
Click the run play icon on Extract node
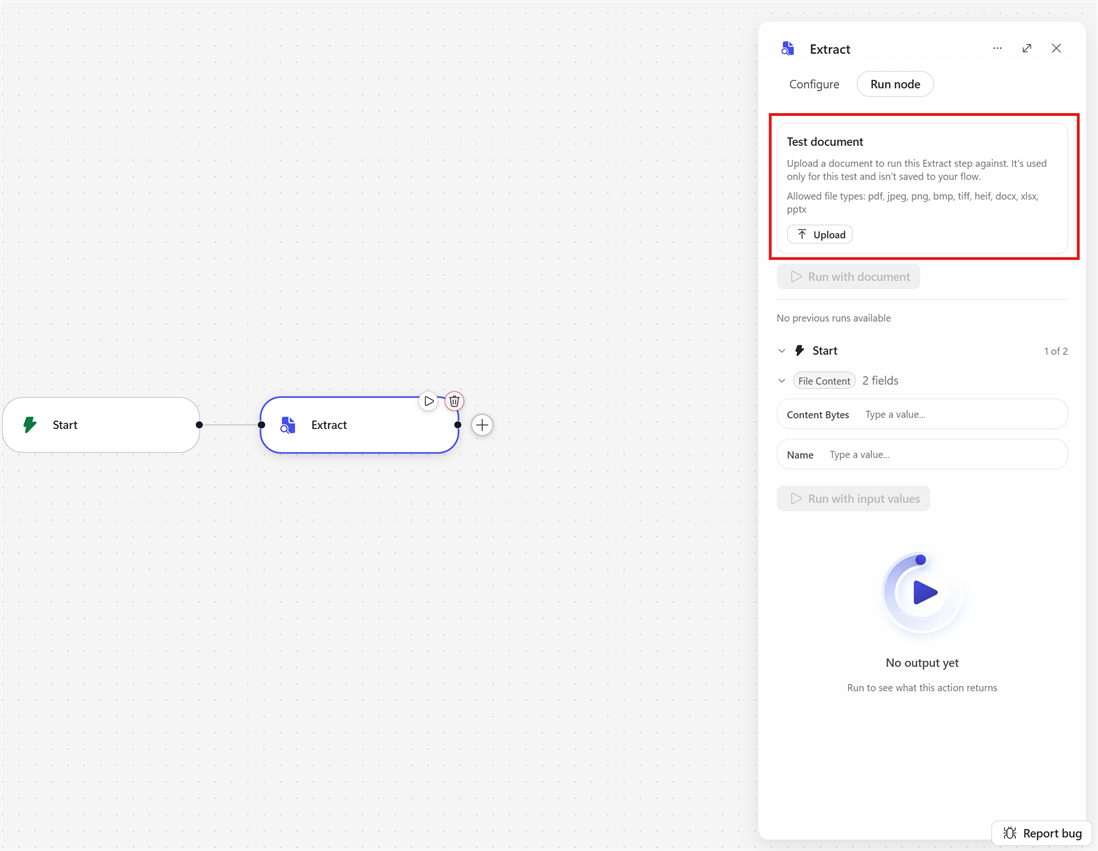[429, 401]
